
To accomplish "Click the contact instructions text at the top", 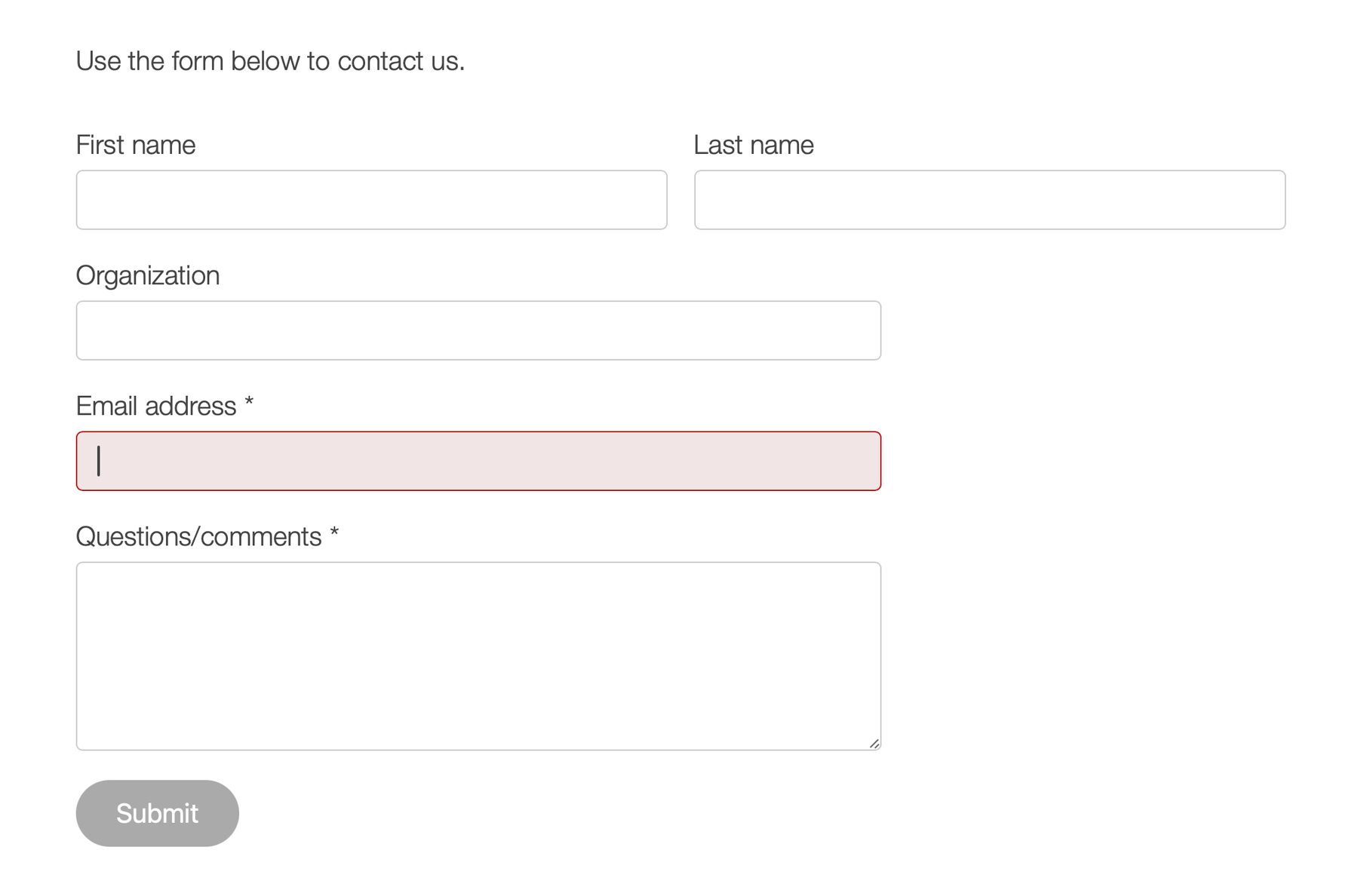I will click(x=270, y=60).
